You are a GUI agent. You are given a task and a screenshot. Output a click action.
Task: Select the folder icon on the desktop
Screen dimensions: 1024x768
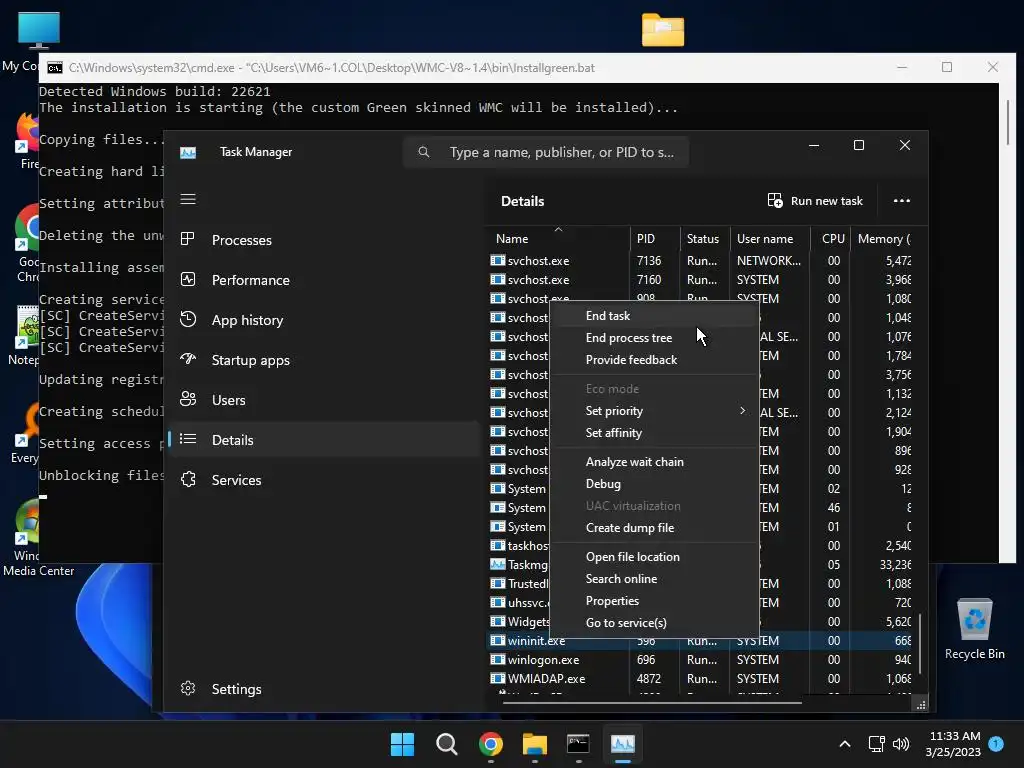click(663, 30)
